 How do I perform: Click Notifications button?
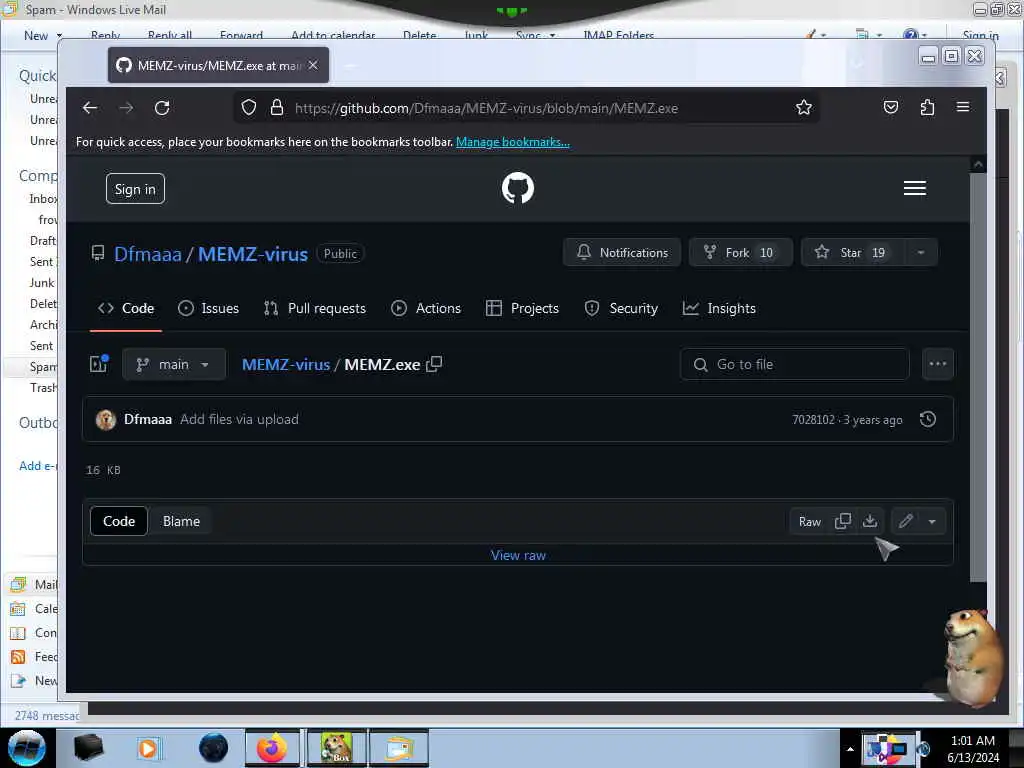coord(622,253)
